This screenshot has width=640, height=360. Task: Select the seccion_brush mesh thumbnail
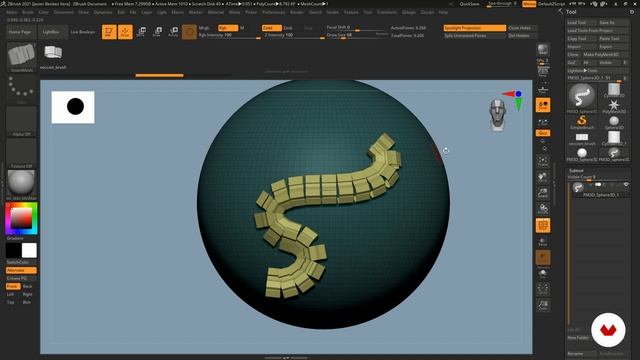53,56
